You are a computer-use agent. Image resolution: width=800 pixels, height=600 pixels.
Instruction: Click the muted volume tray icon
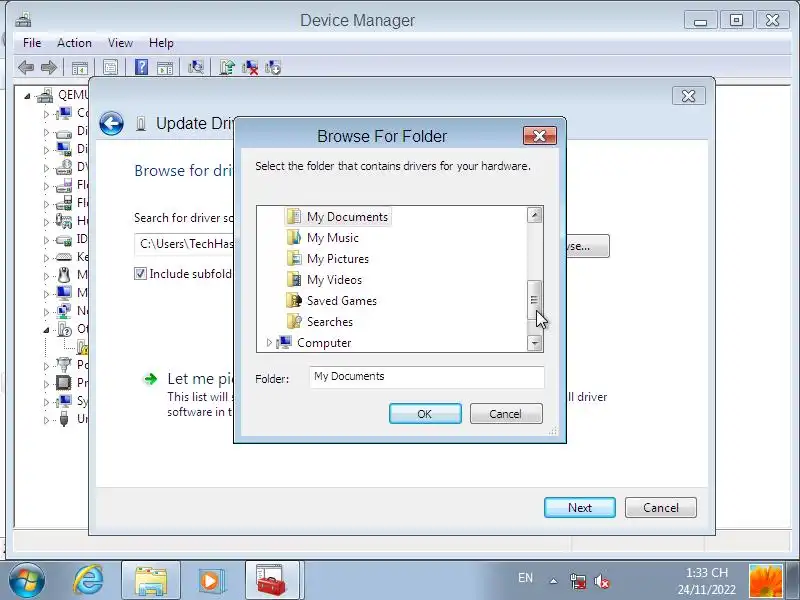tap(602, 581)
